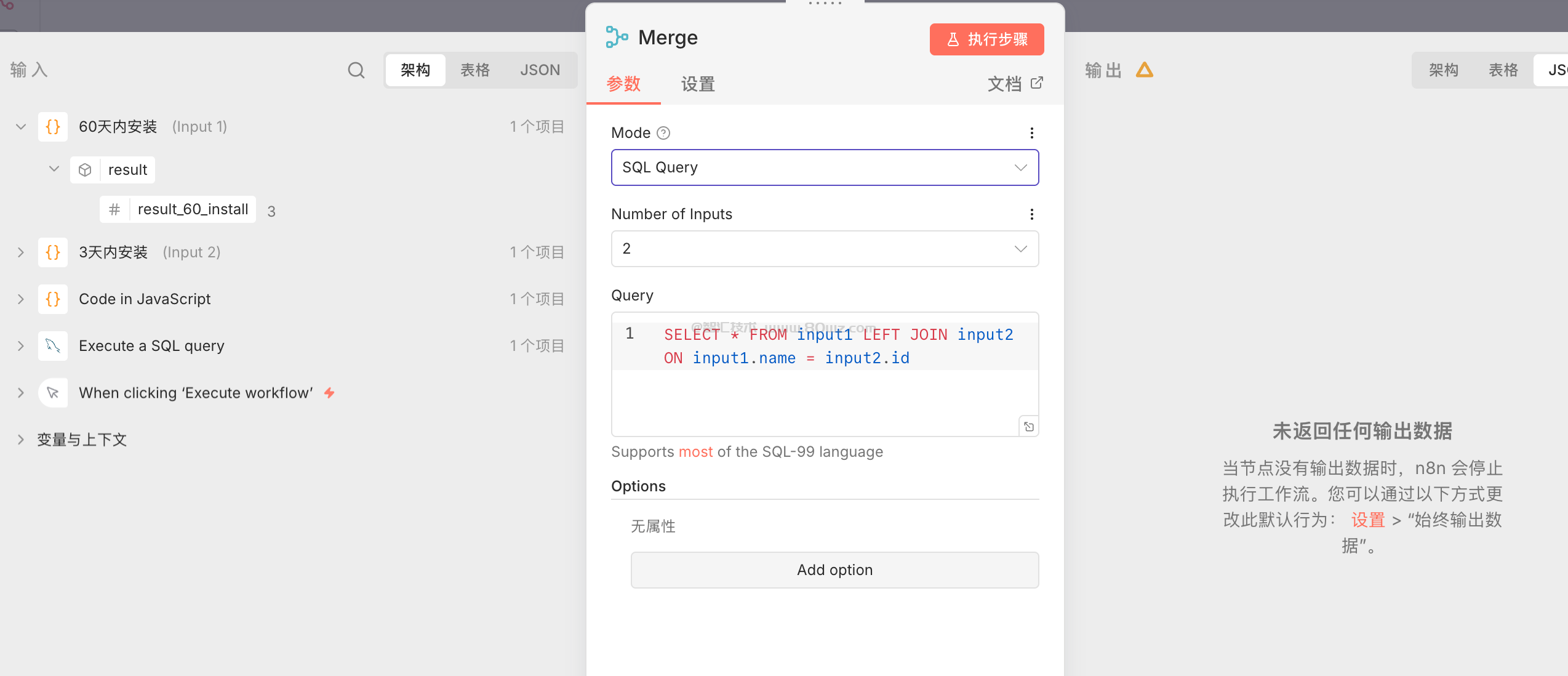Open the Mode field three-dot menu

coord(1032,133)
